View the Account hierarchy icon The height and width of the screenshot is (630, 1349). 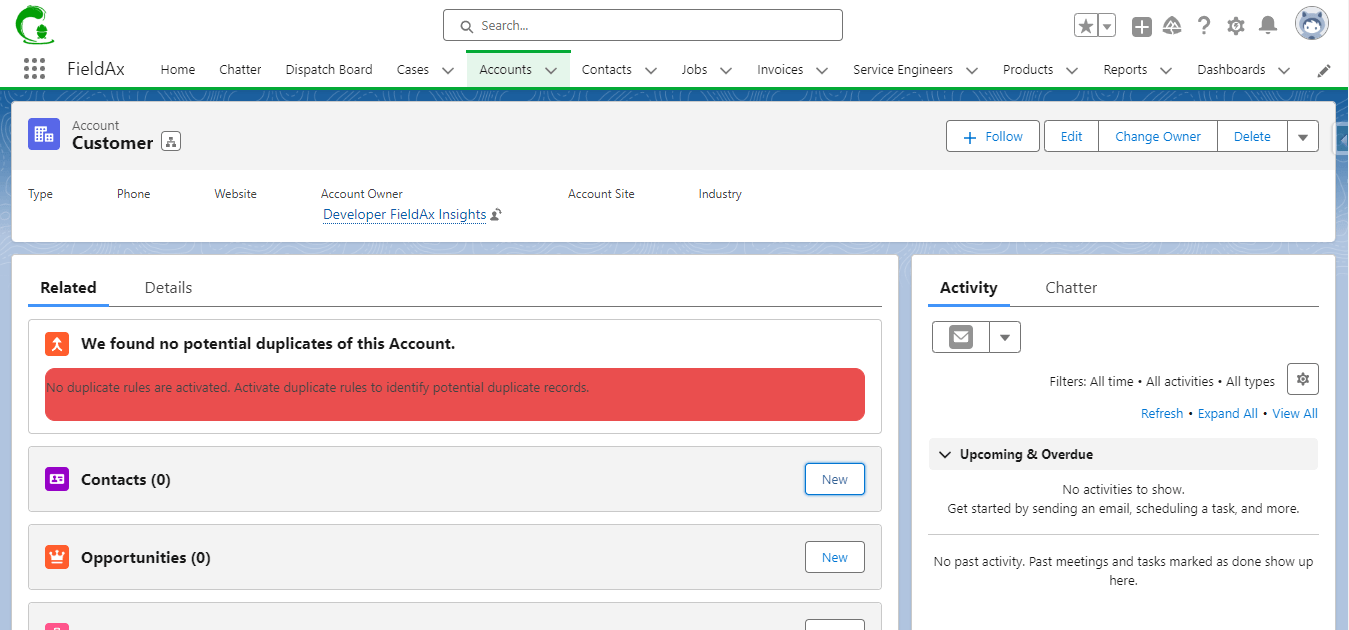coord(171,142)
